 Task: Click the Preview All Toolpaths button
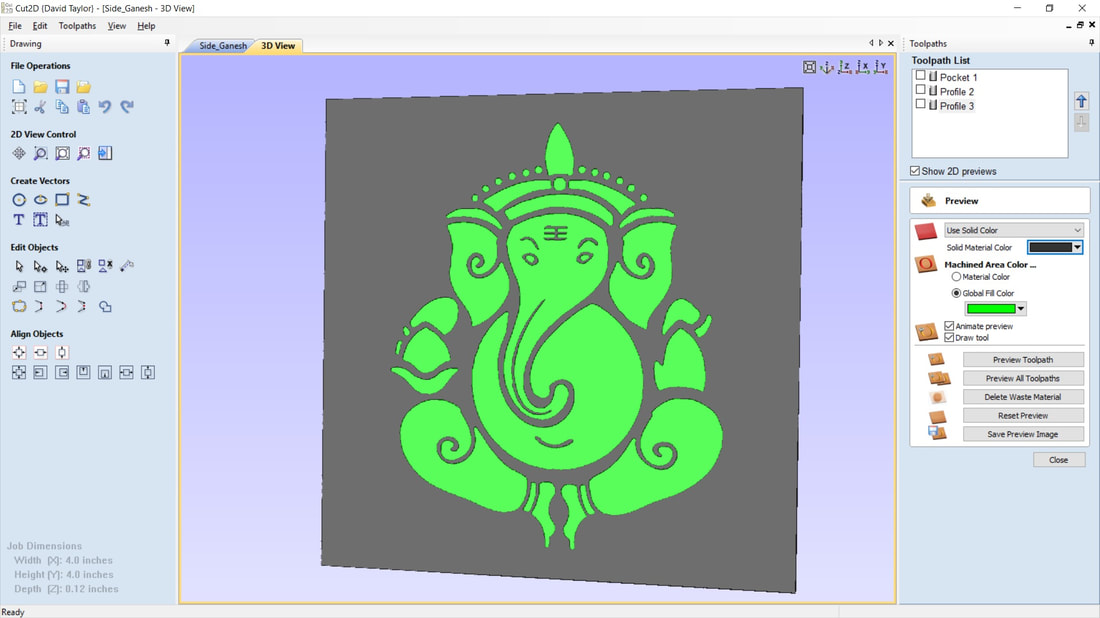(x=1022, y=378)
